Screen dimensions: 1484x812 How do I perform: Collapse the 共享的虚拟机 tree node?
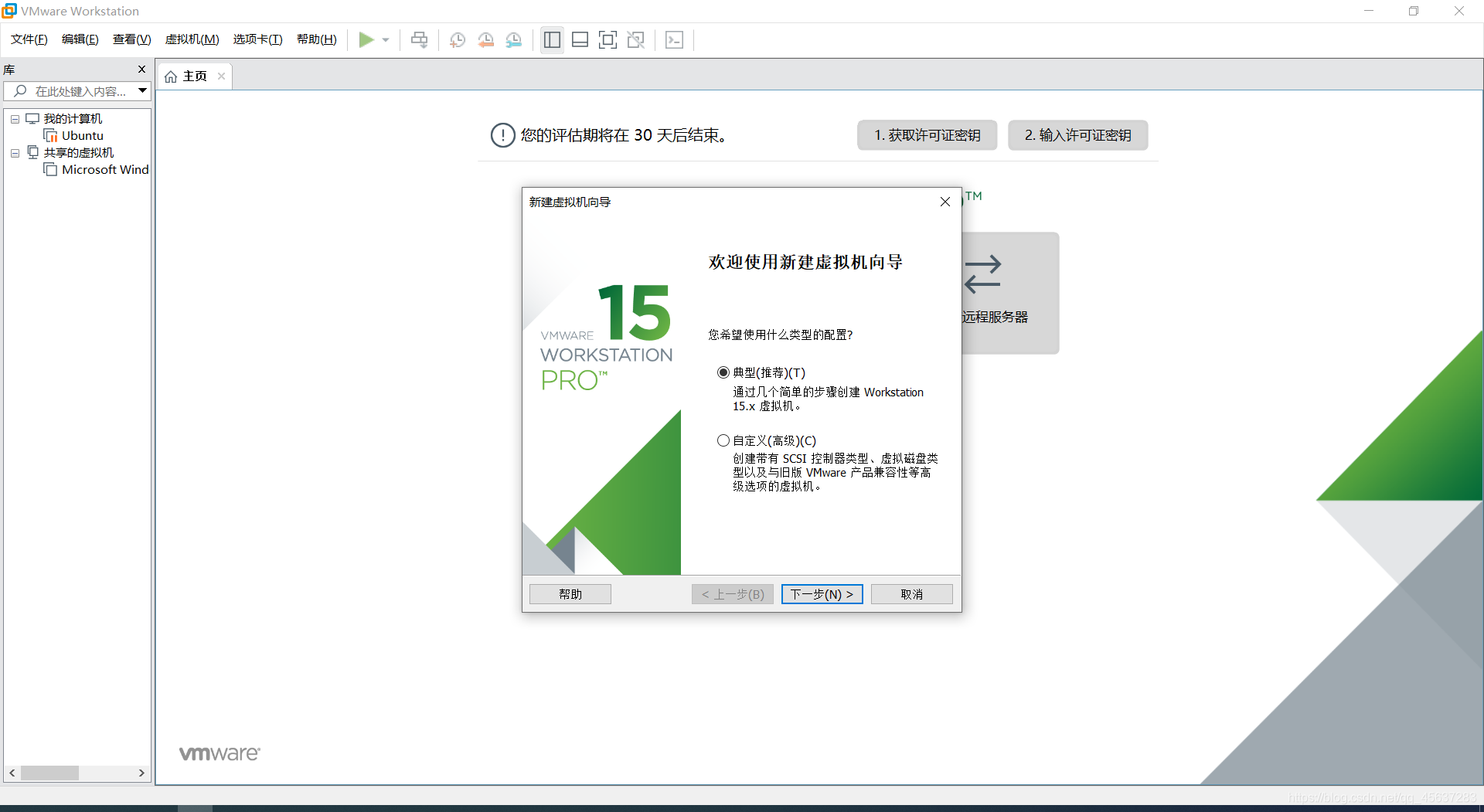tap(14, 153)
